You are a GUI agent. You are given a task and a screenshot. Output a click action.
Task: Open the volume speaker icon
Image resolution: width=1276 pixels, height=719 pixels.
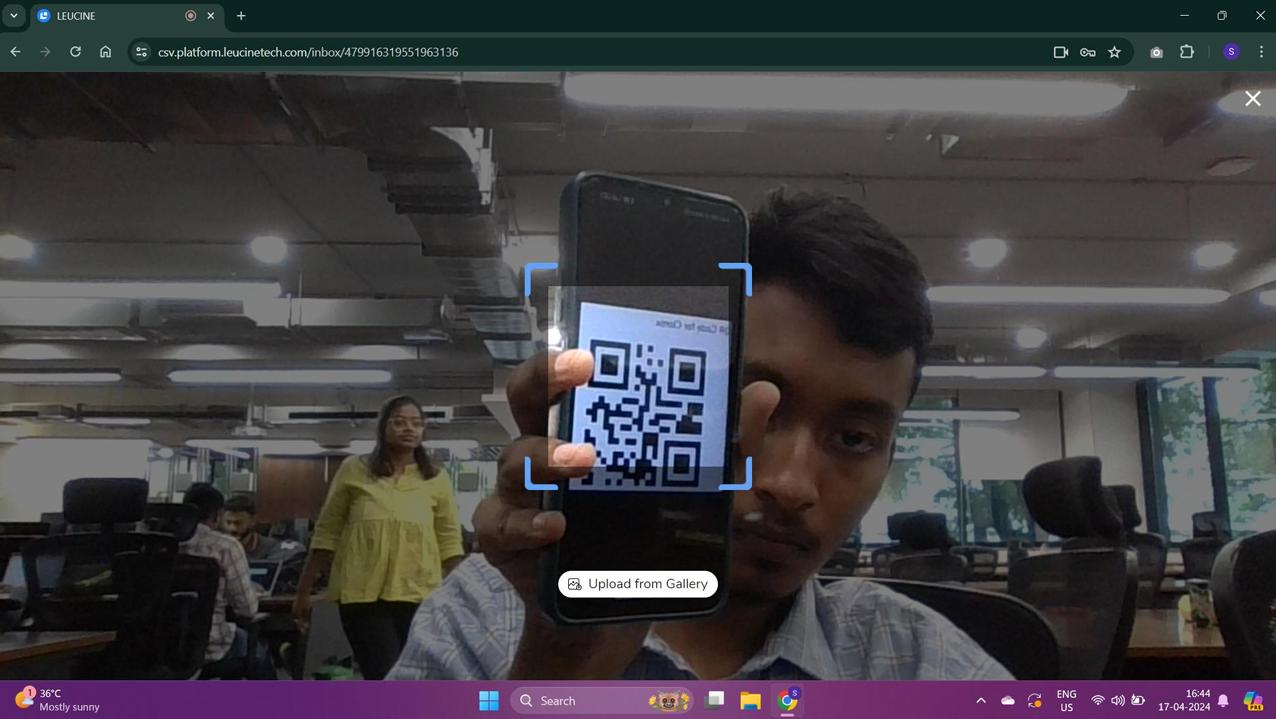click(1118, 700)
